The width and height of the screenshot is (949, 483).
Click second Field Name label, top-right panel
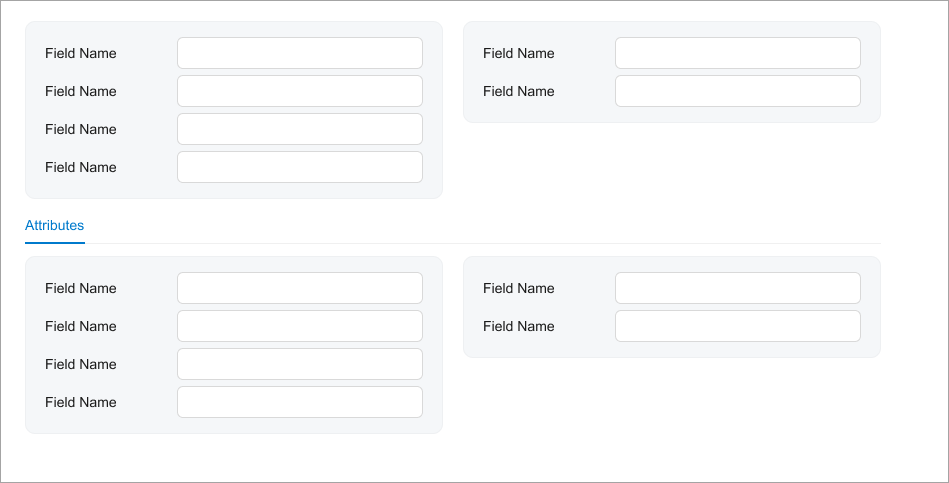click(x=519, y=91)
